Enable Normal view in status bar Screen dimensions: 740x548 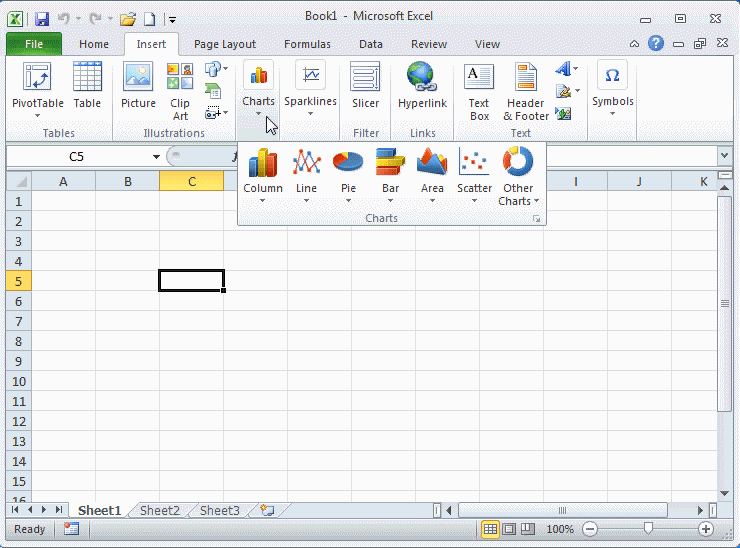(491, 529)
